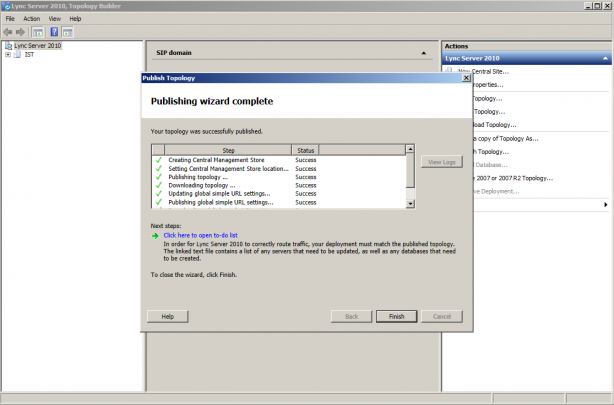614x405 pixels.
Task: Click the Back arrow toolbar icon
Action: click(x=7, y=32)
